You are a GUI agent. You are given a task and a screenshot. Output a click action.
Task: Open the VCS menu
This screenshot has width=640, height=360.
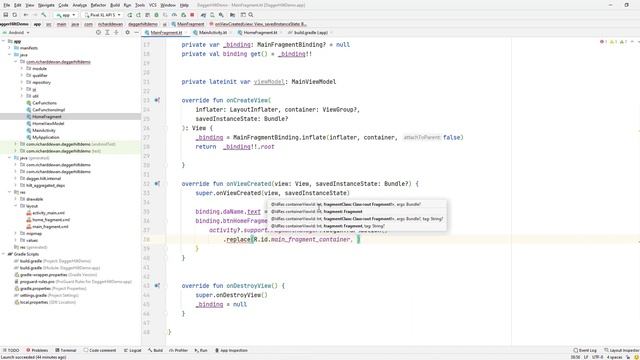coord(153,5)
